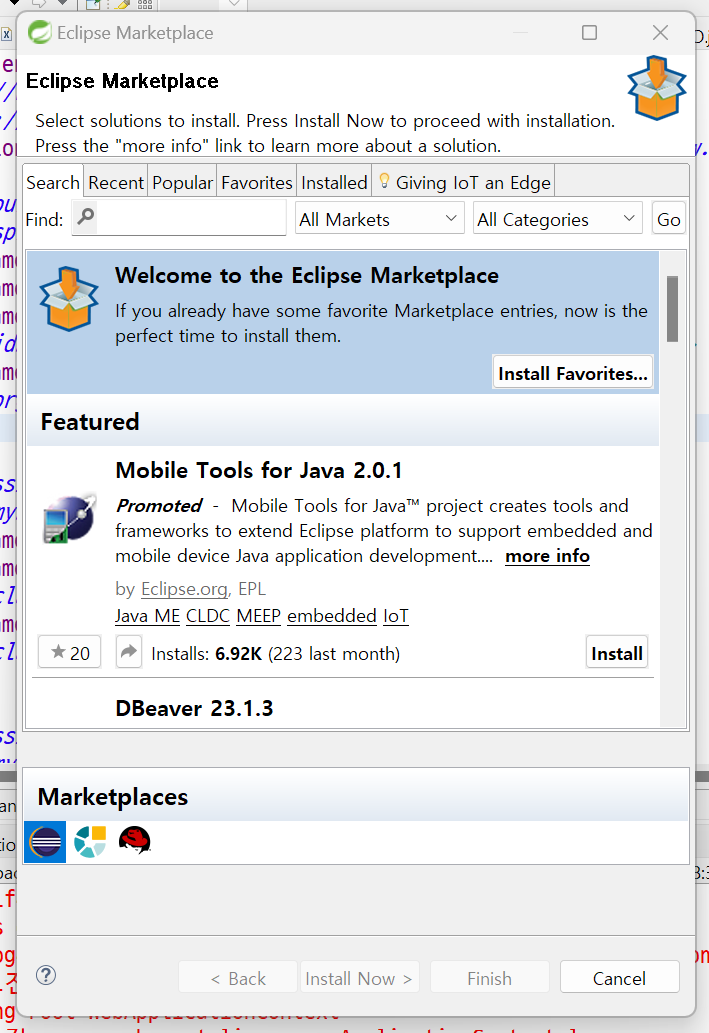Close the Eclipse Marketplace dialog
Image resolution: width=709 pixels, height=1033 pixels.
[660, 32]
